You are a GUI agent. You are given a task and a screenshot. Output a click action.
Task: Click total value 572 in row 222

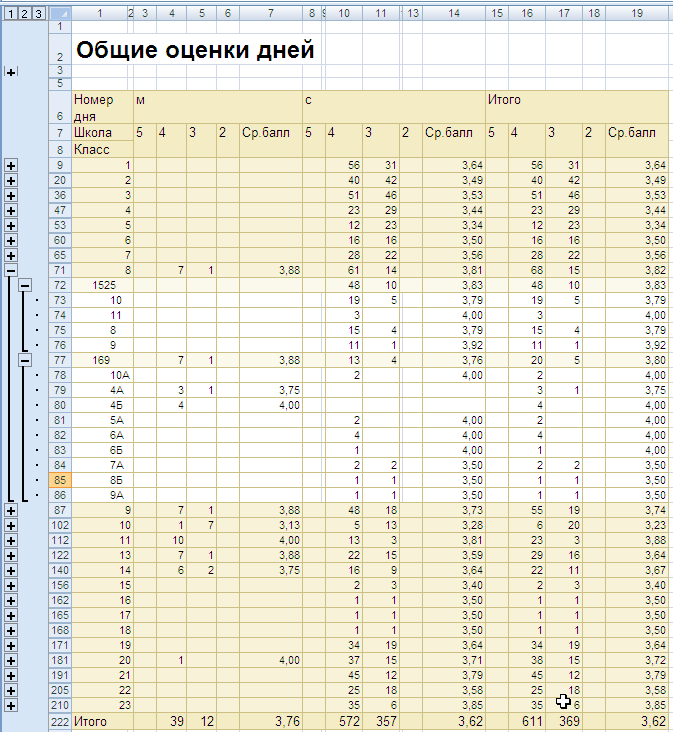[344, 722]
